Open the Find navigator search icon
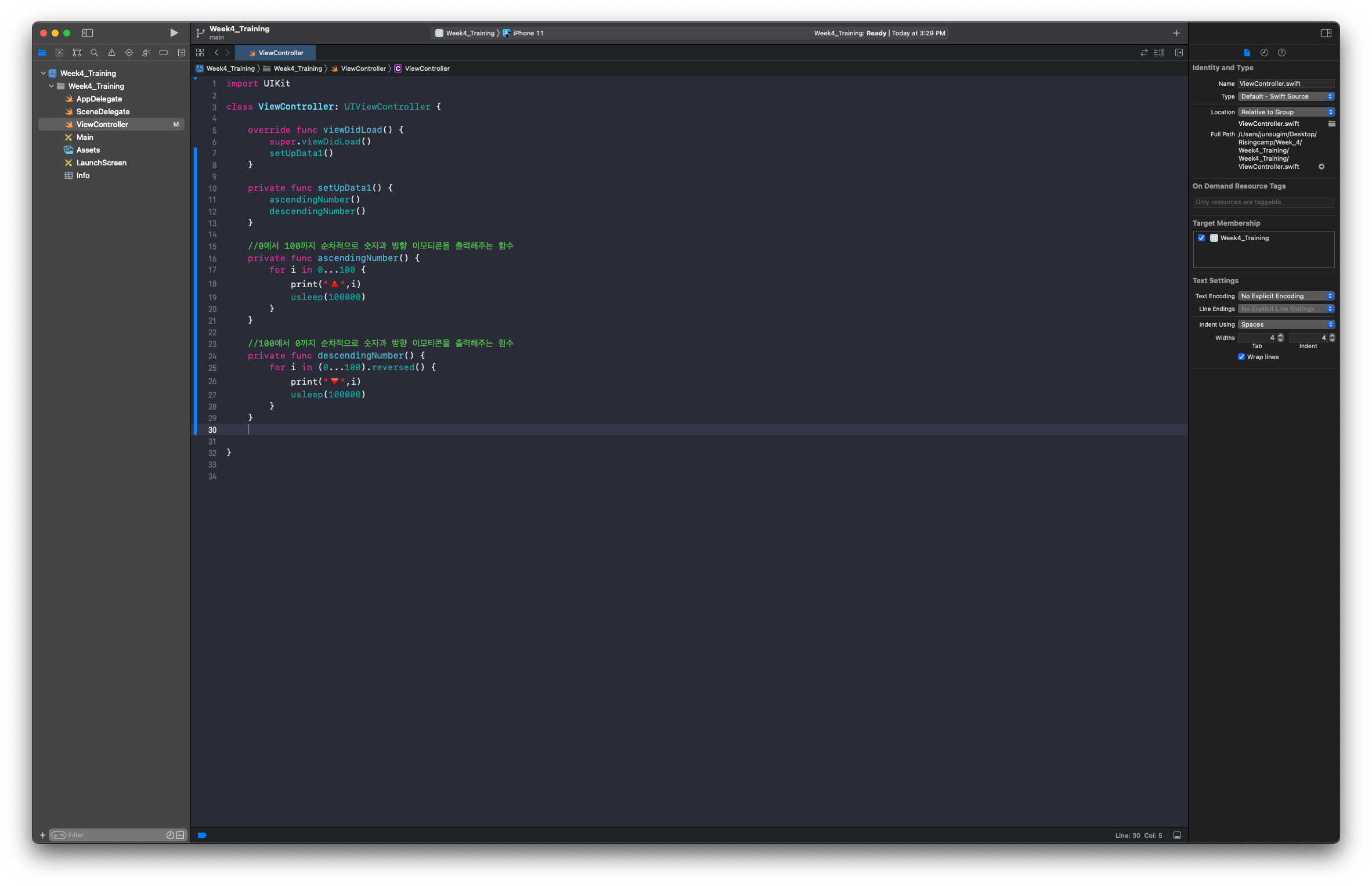The height and width of the screenshot is (886, 1372). (94, 53)
